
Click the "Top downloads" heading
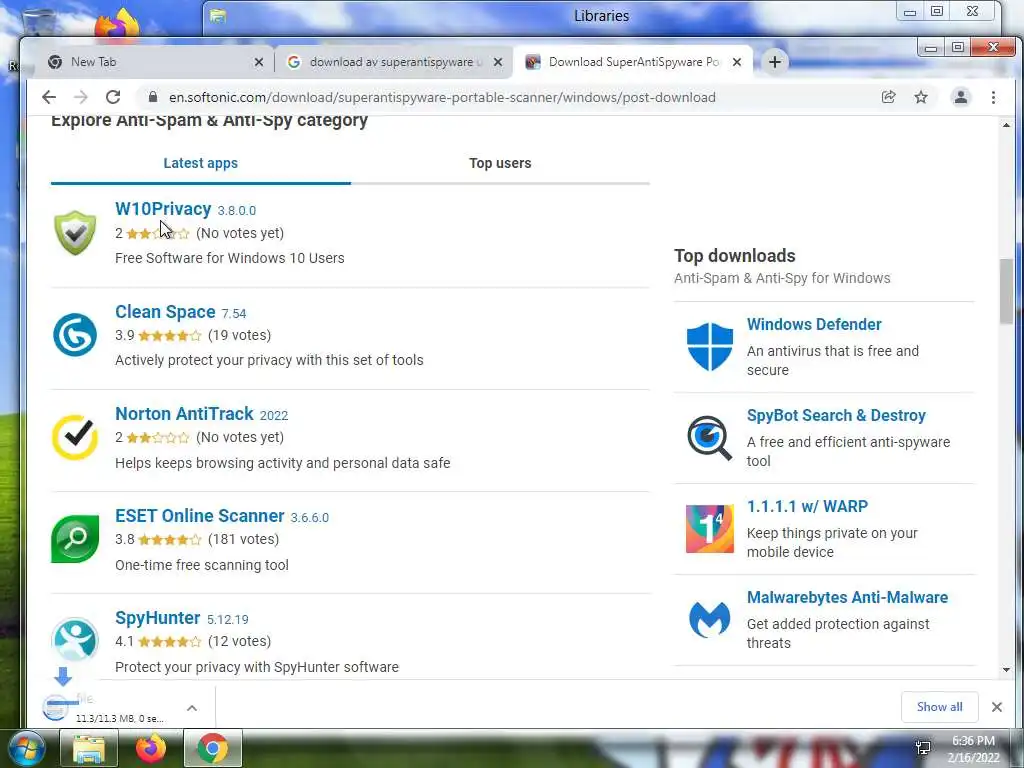point(735,255)
